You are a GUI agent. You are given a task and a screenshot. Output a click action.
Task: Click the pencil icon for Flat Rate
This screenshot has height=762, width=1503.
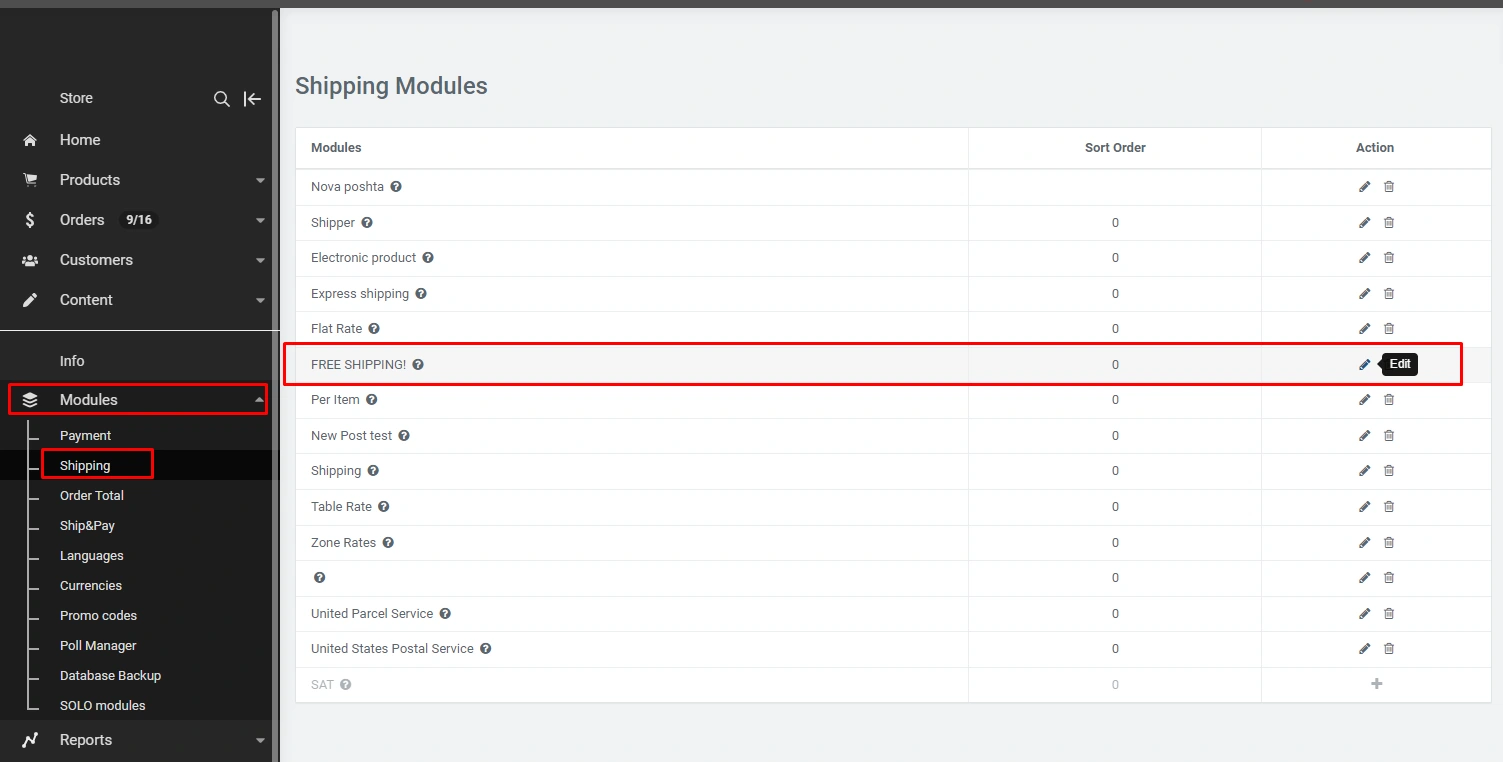[x=1364, y=329]
